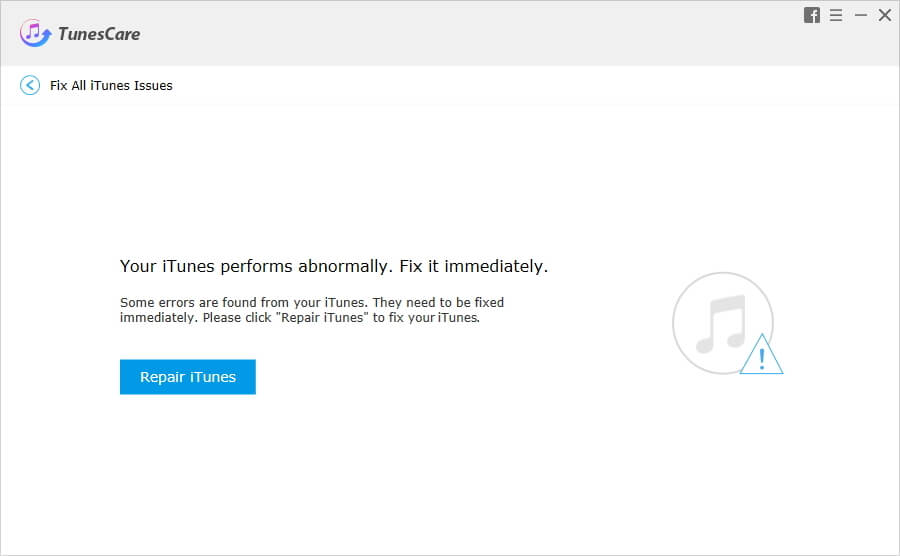Click "Some errors are found" description line

311,302
